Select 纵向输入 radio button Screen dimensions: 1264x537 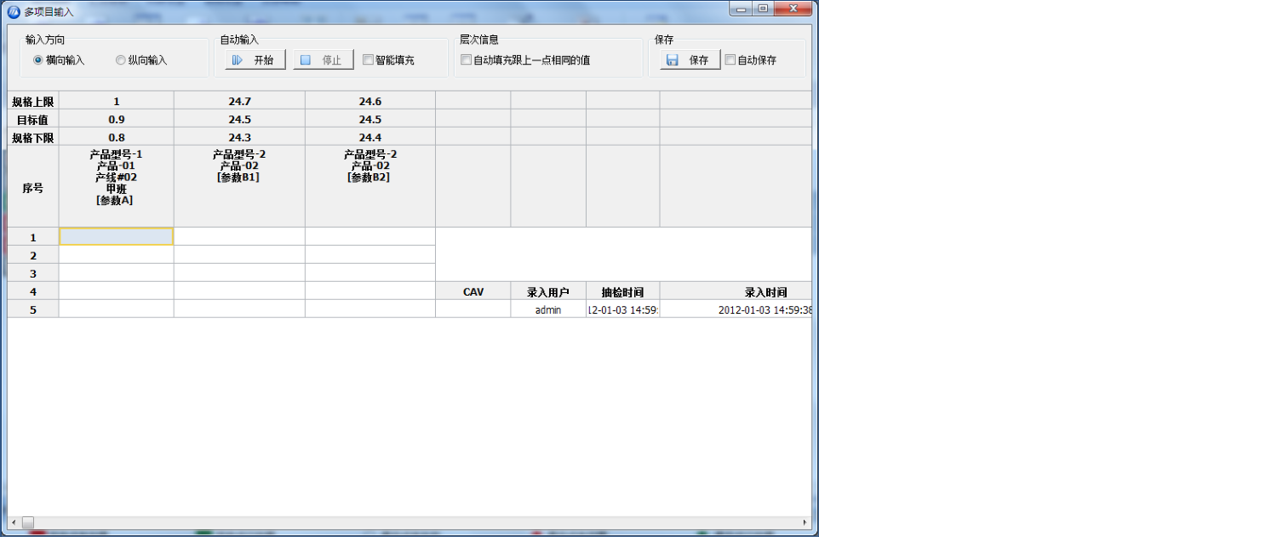point(121,60)
